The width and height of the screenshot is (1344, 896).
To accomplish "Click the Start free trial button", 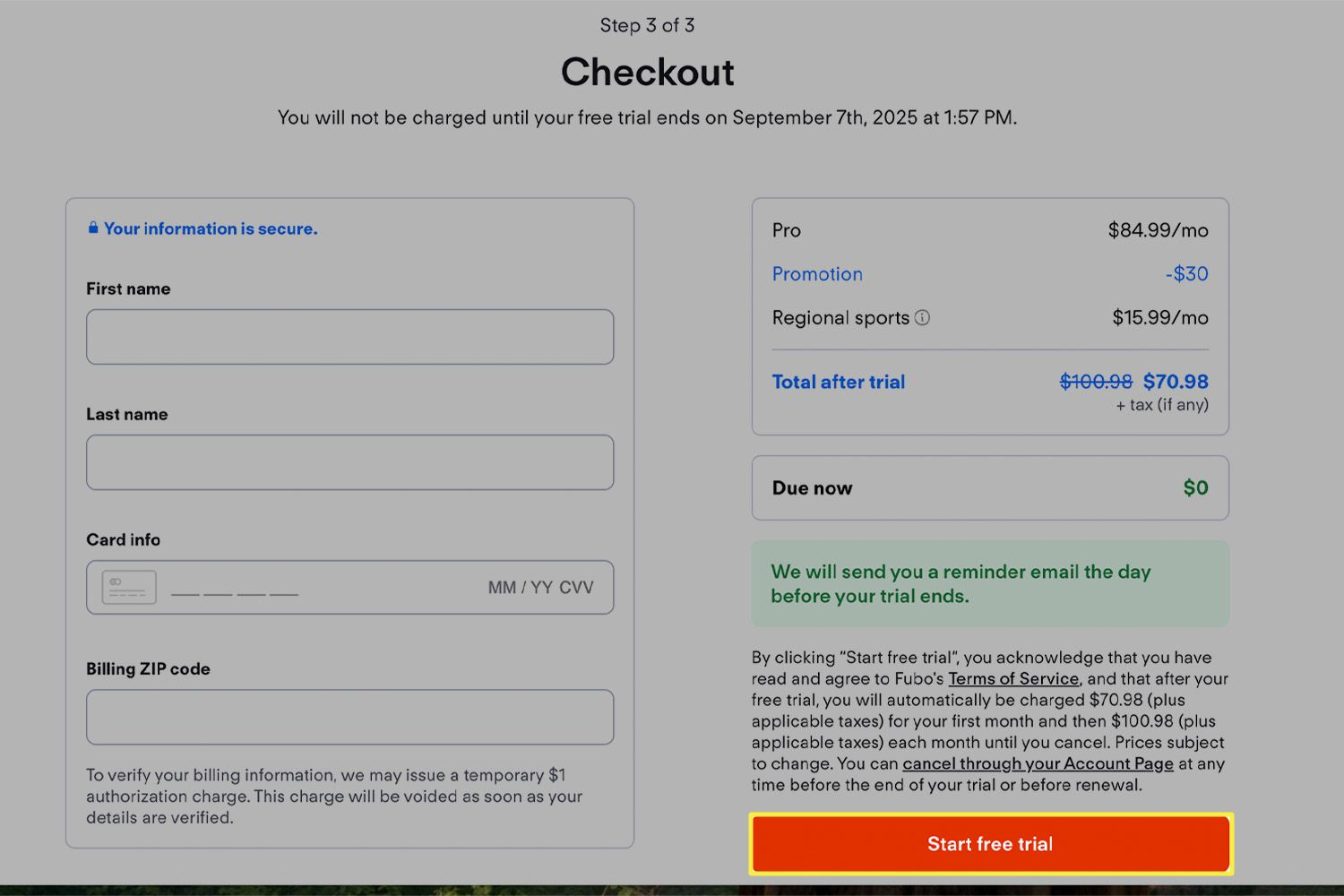I will (x=991, y=844).
